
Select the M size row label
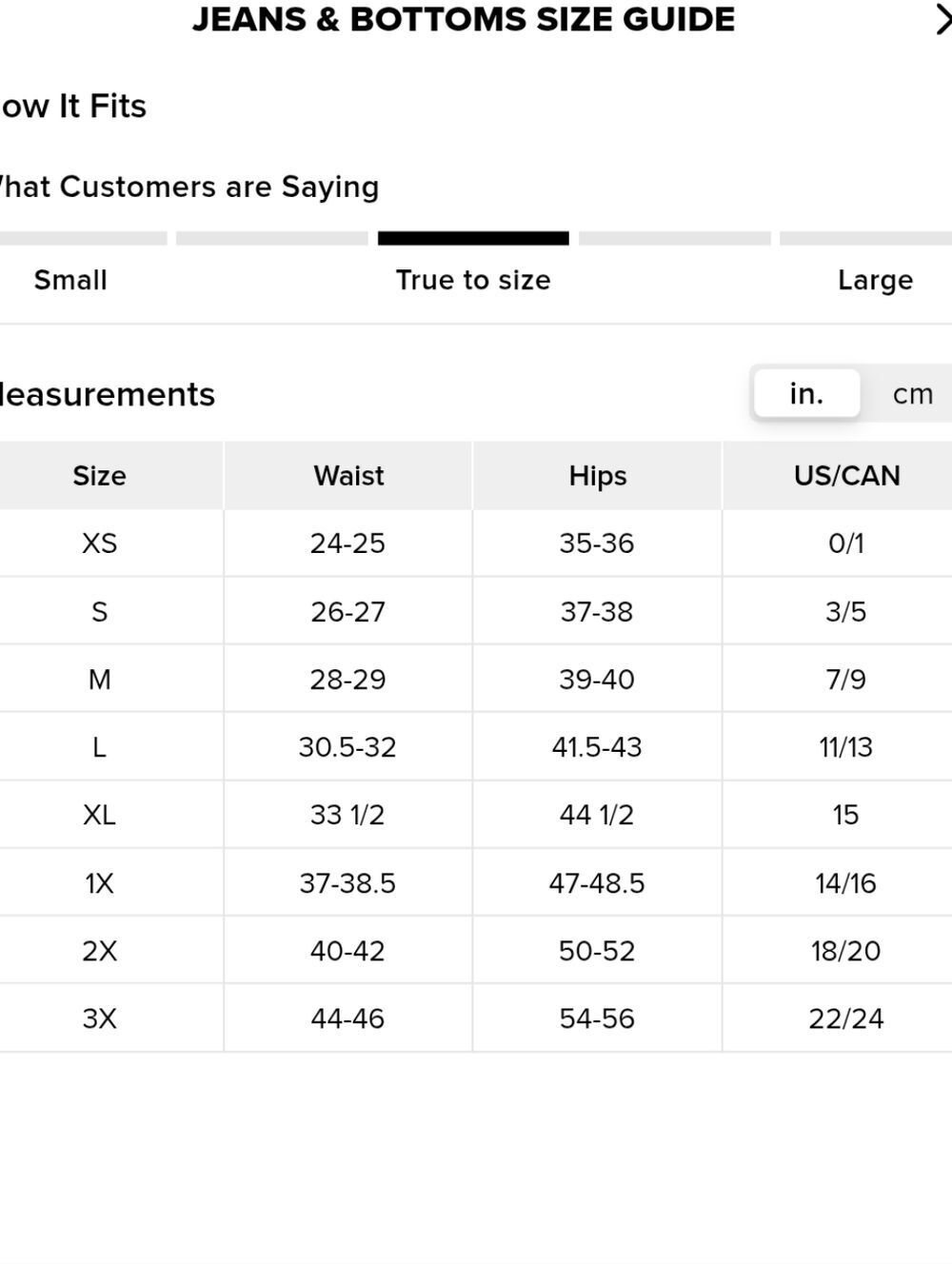tap(100, 680)
